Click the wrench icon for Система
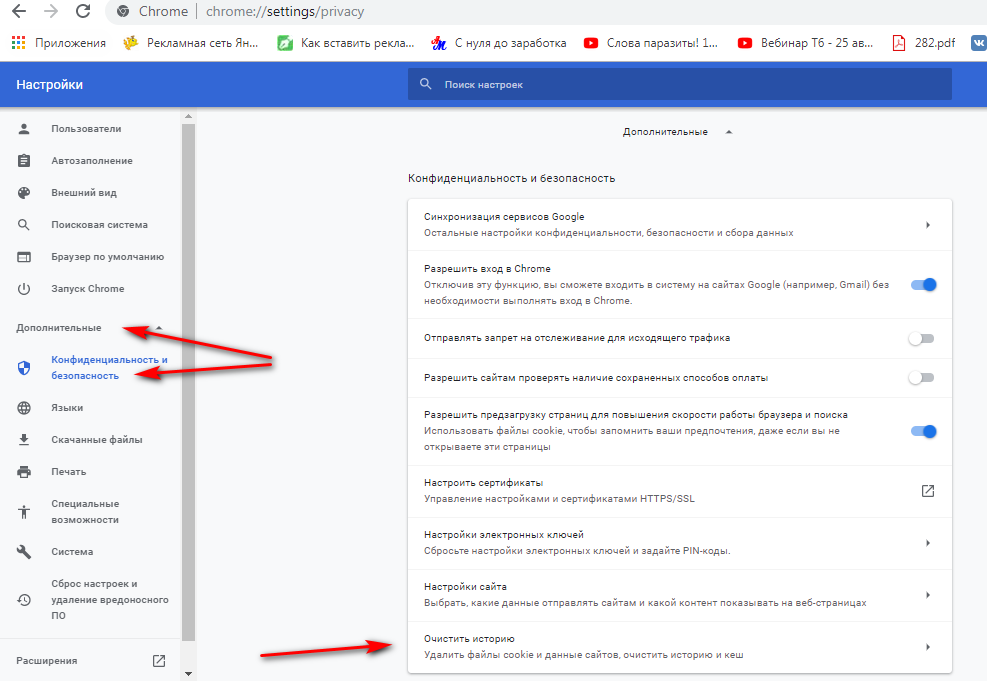The image size is (987, 681). click(24, 551)
